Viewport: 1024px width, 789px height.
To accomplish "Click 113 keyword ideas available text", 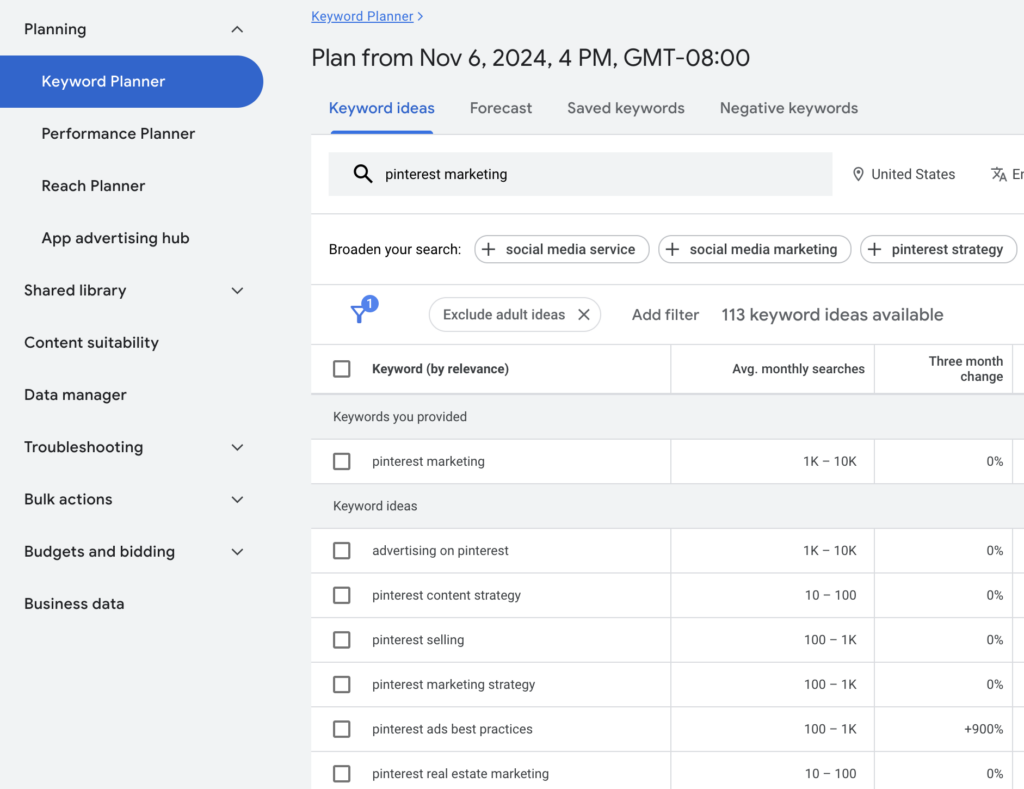I will point(832,315).
